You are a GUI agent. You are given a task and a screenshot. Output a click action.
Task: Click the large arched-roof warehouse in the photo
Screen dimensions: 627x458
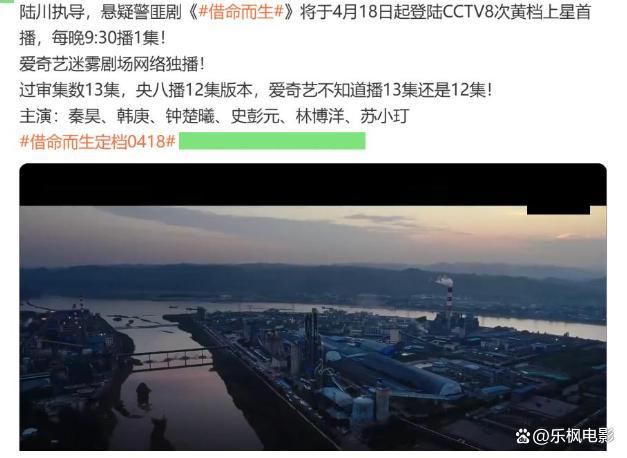(410, 374)
